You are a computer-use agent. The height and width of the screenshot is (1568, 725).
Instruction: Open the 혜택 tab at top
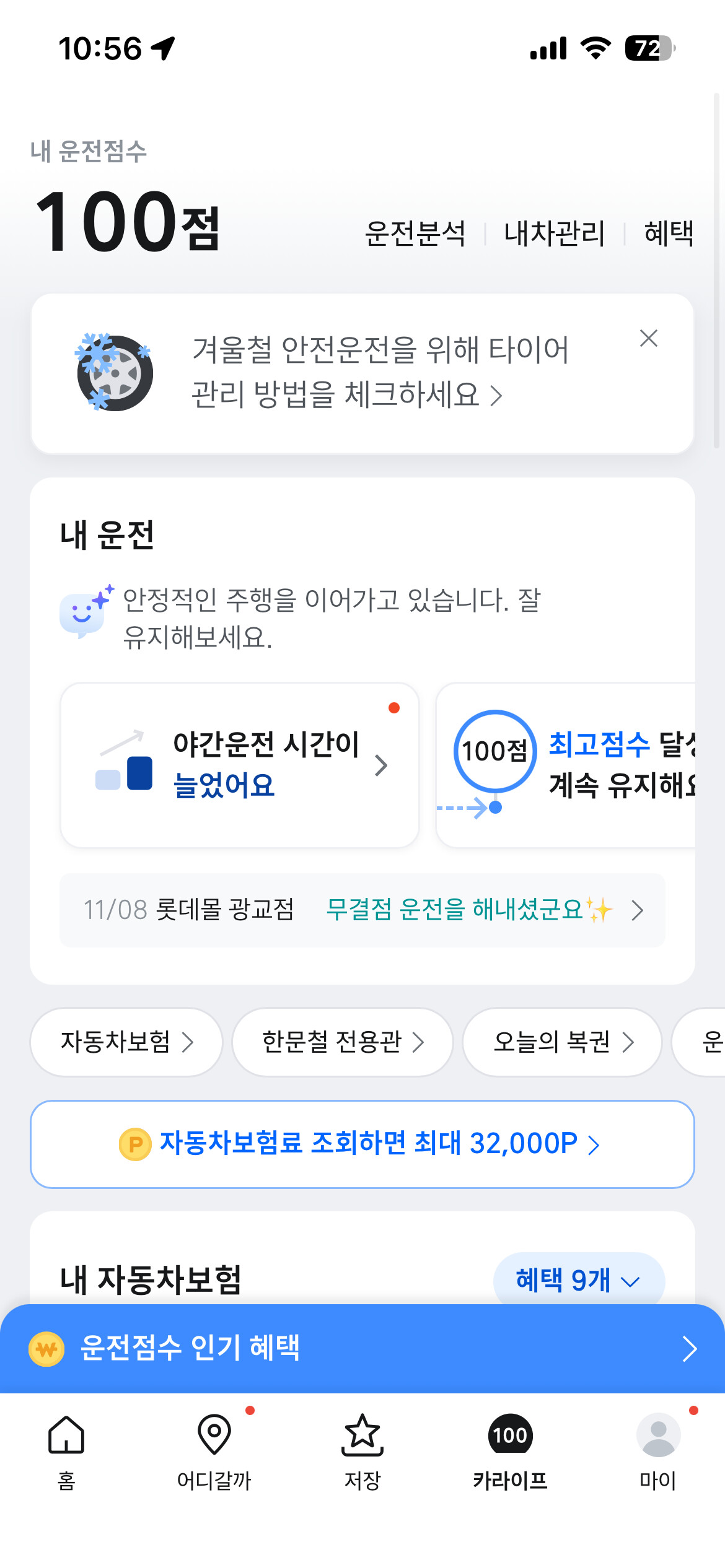(669, 233)
